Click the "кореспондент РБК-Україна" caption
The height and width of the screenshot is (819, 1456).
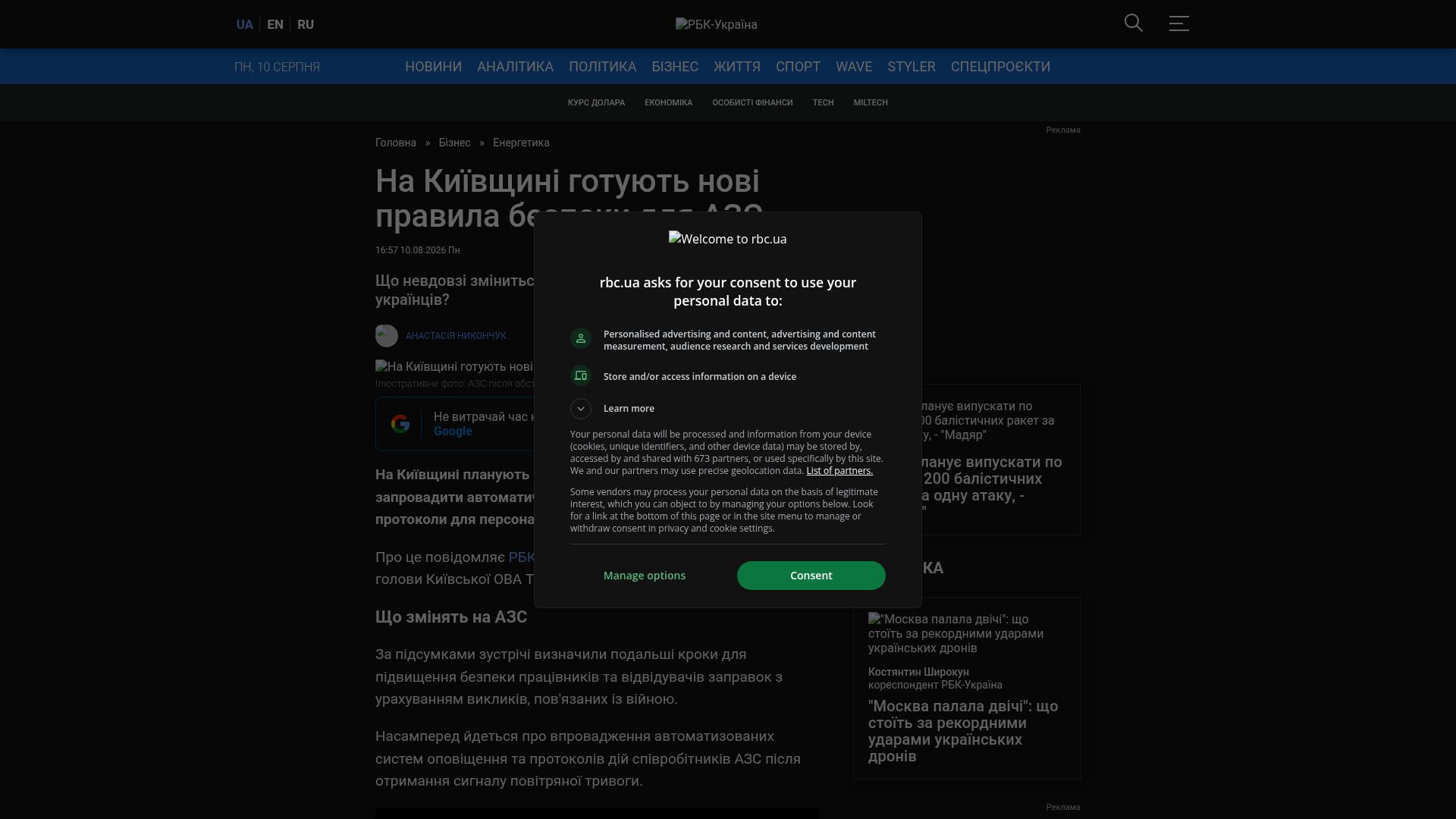coord(935,685)
